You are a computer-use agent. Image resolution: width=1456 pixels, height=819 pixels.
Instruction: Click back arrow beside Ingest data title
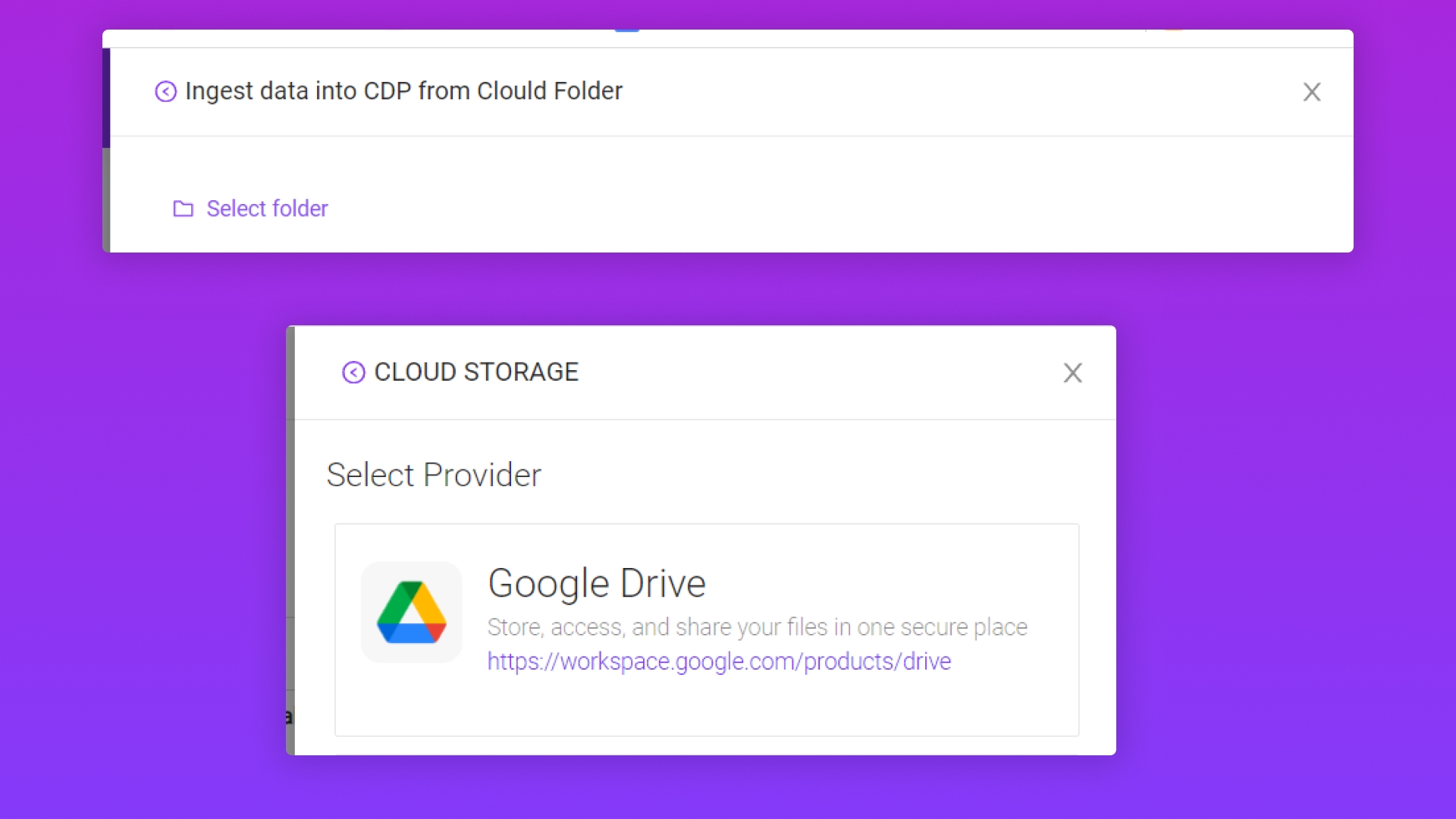(165, 92)
